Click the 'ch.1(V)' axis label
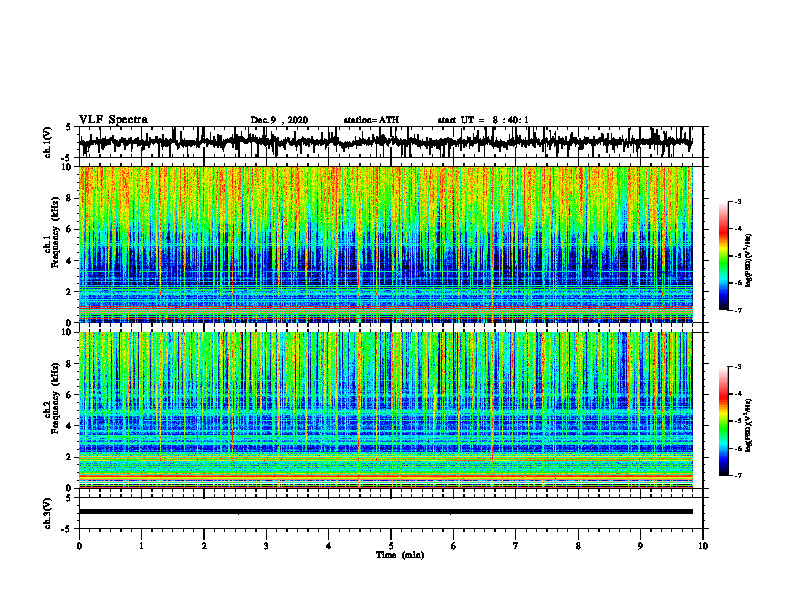This screenshot has width=792, height=612. [48, 142]
